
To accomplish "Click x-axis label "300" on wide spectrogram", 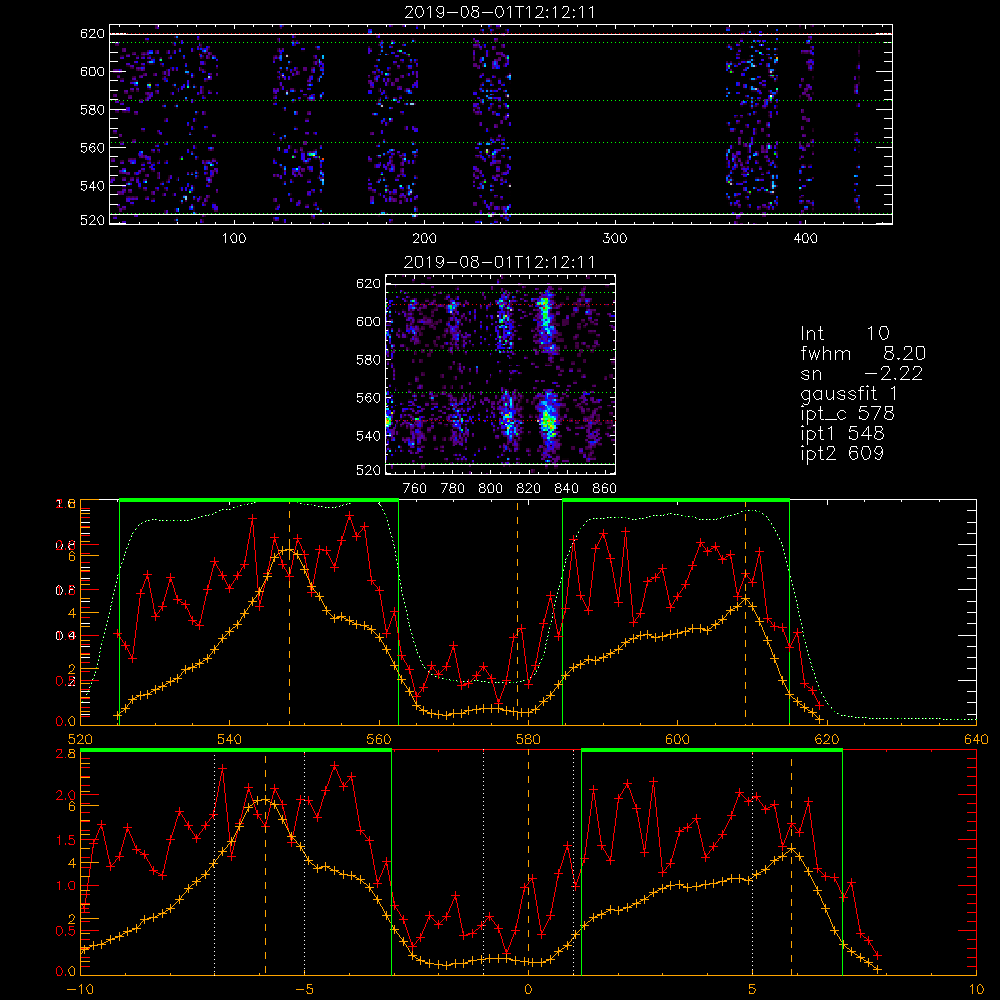I will click(614, 239).
